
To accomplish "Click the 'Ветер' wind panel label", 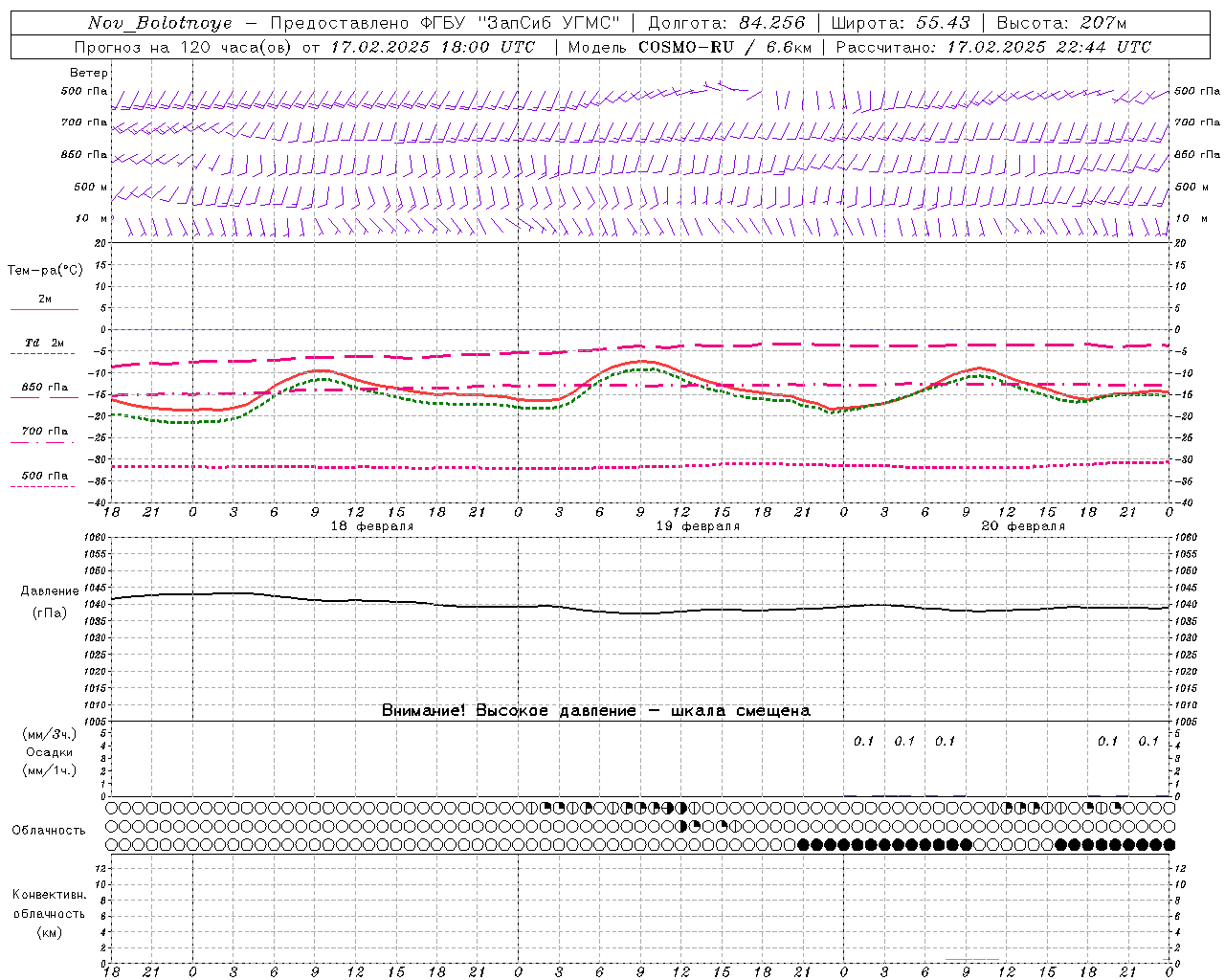I will pyautogui.click(x=89, y=73).
